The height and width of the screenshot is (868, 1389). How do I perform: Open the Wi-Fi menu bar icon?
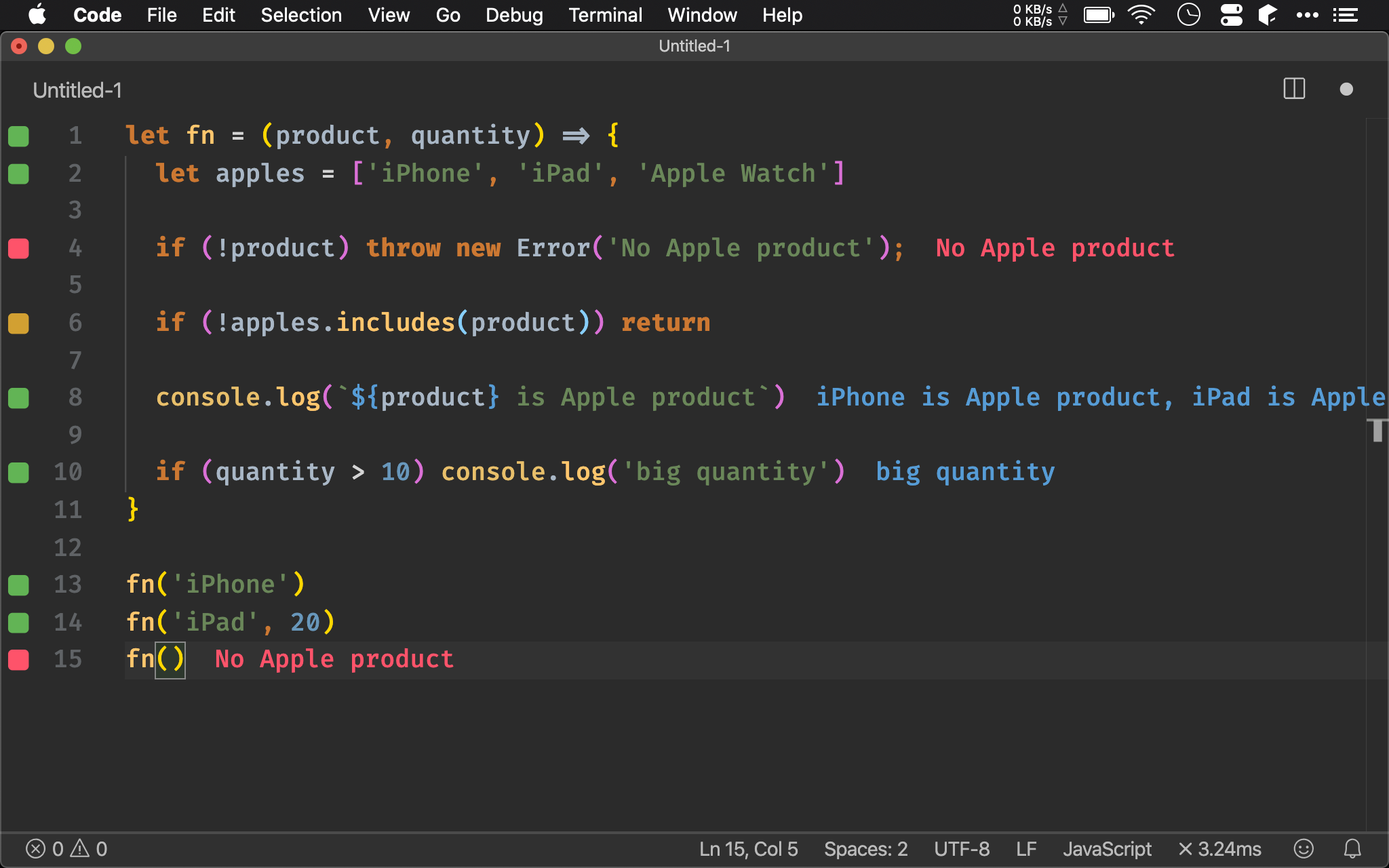[1141, 15]
